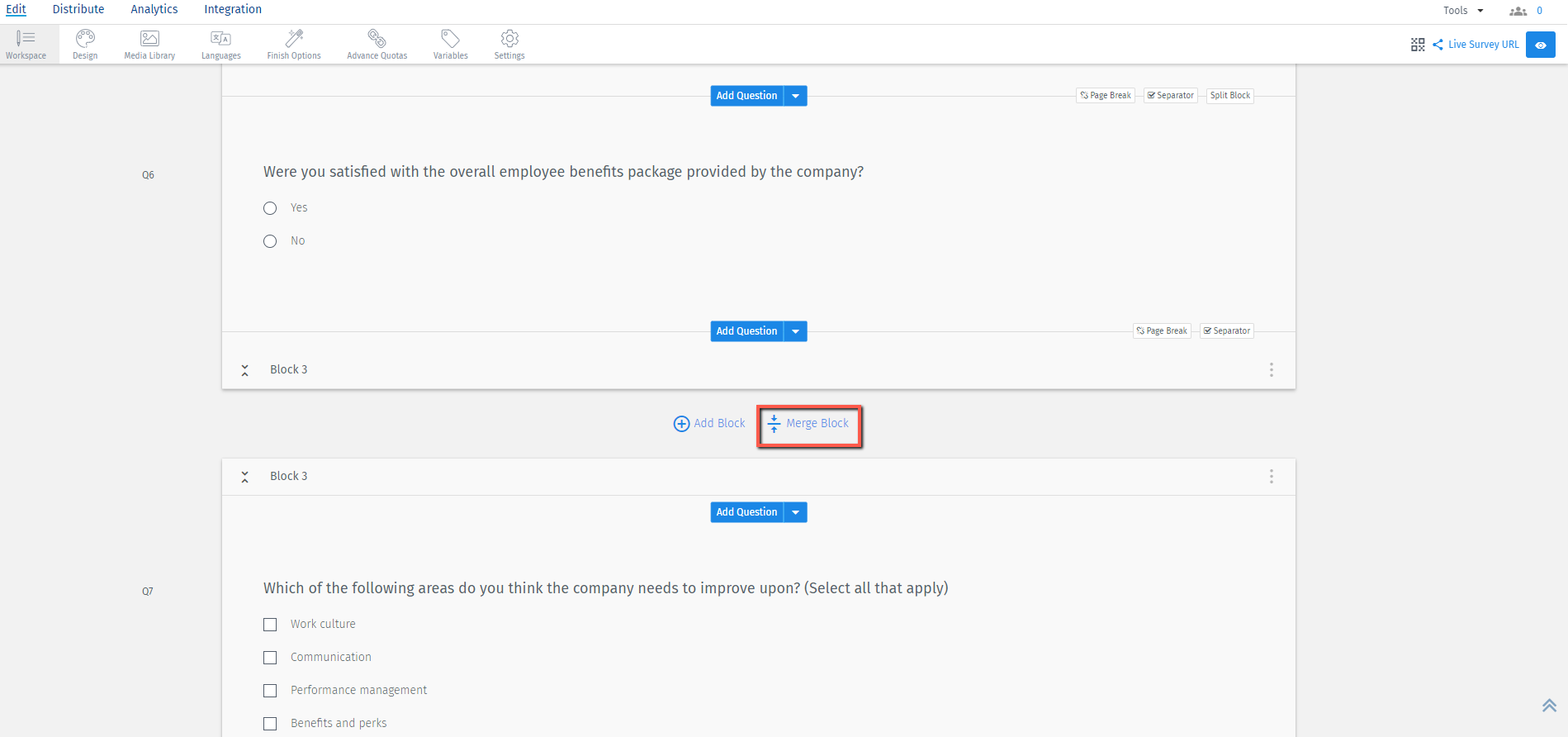Expand the Tools dropdown menu
The image size is (1568, 737).
pos(1463,11)
